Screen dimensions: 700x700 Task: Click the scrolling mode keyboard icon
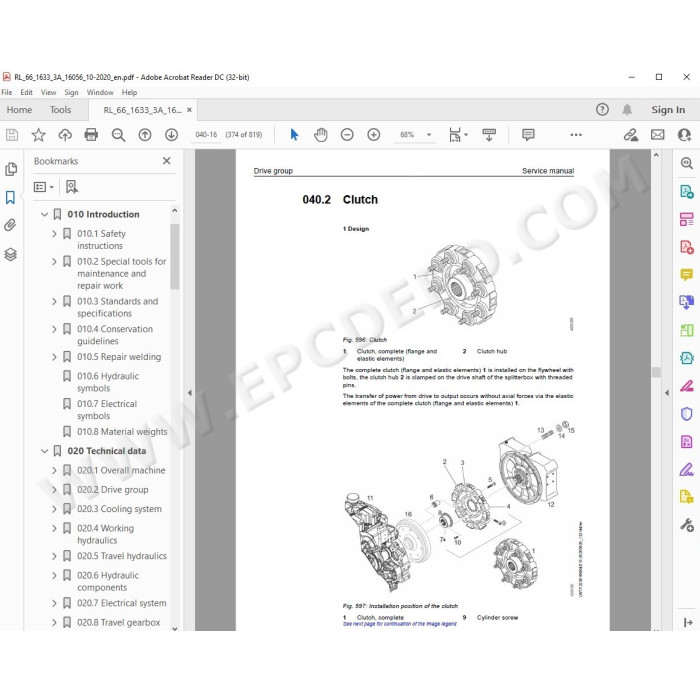pos(489,135)
